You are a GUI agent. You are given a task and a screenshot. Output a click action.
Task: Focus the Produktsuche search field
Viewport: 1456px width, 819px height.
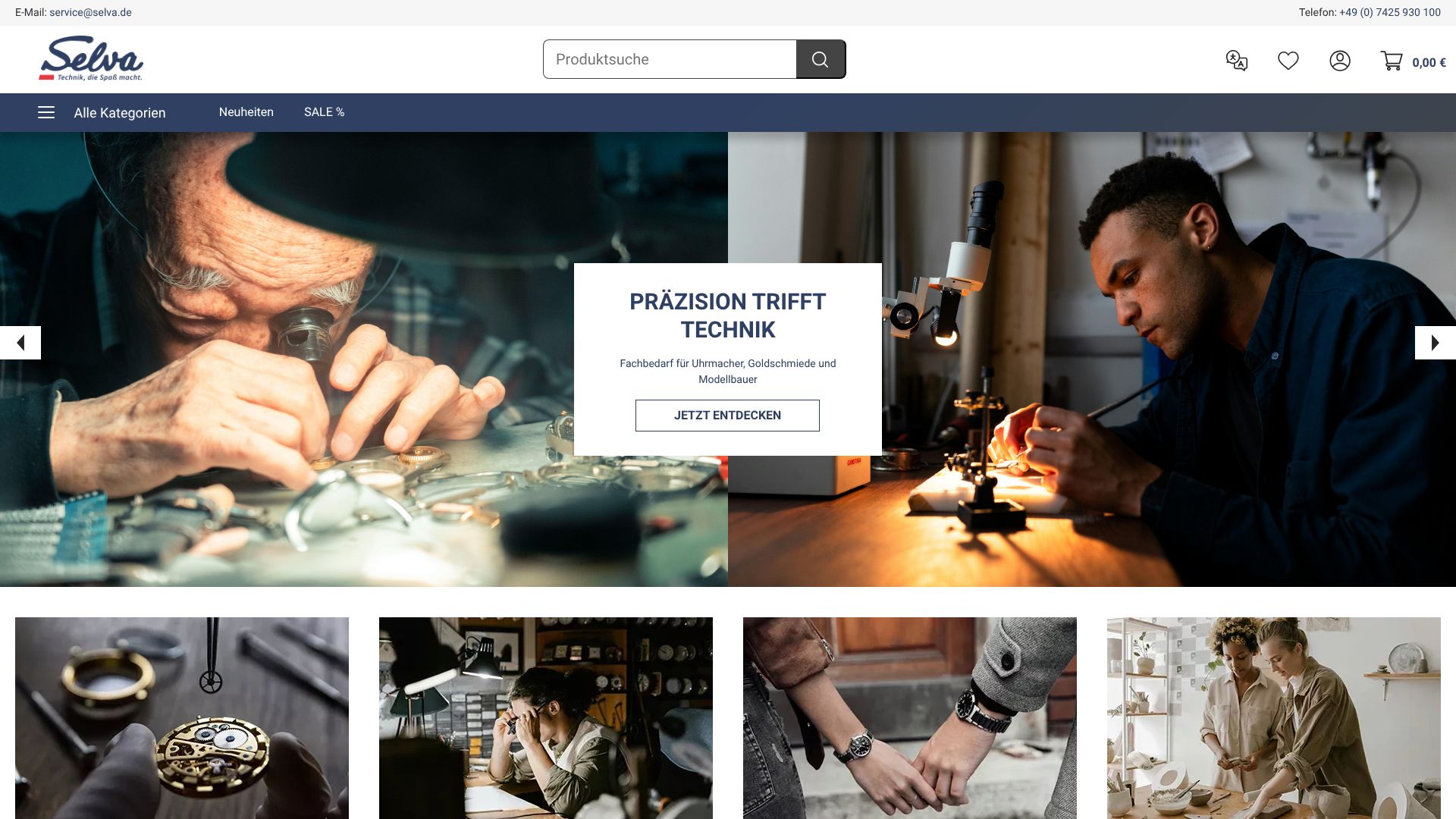click(x=670, y=59)
